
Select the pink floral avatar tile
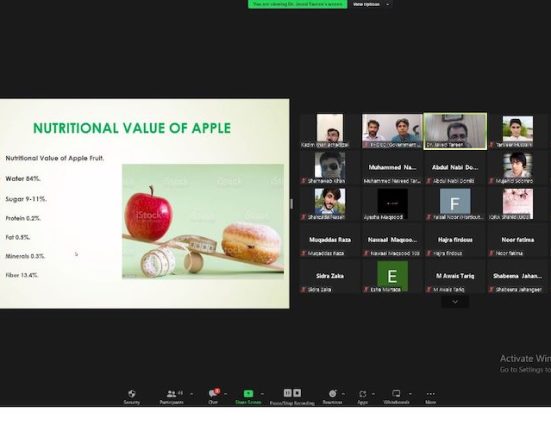point(517,204)
